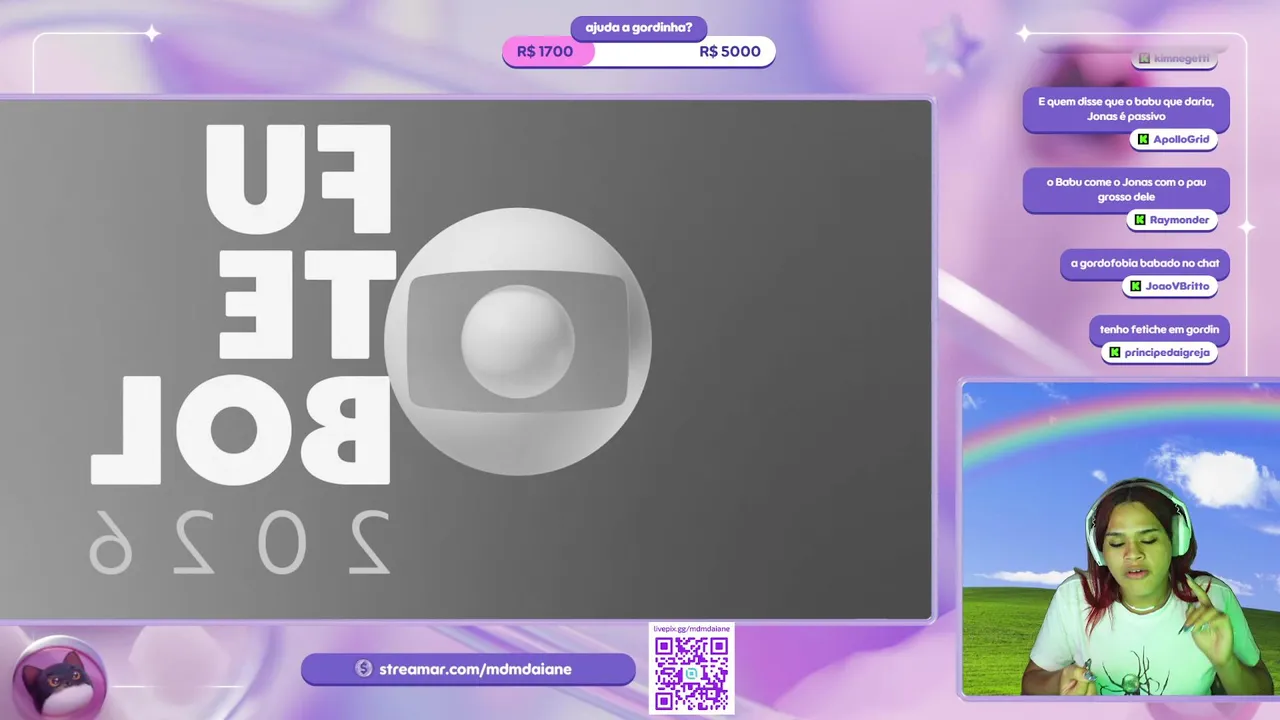Image resolution: width=1280 pixels, height=720 pixels.
Task: Click the mirrored FUTEBOL title text in video
Action: pos(241,305)
